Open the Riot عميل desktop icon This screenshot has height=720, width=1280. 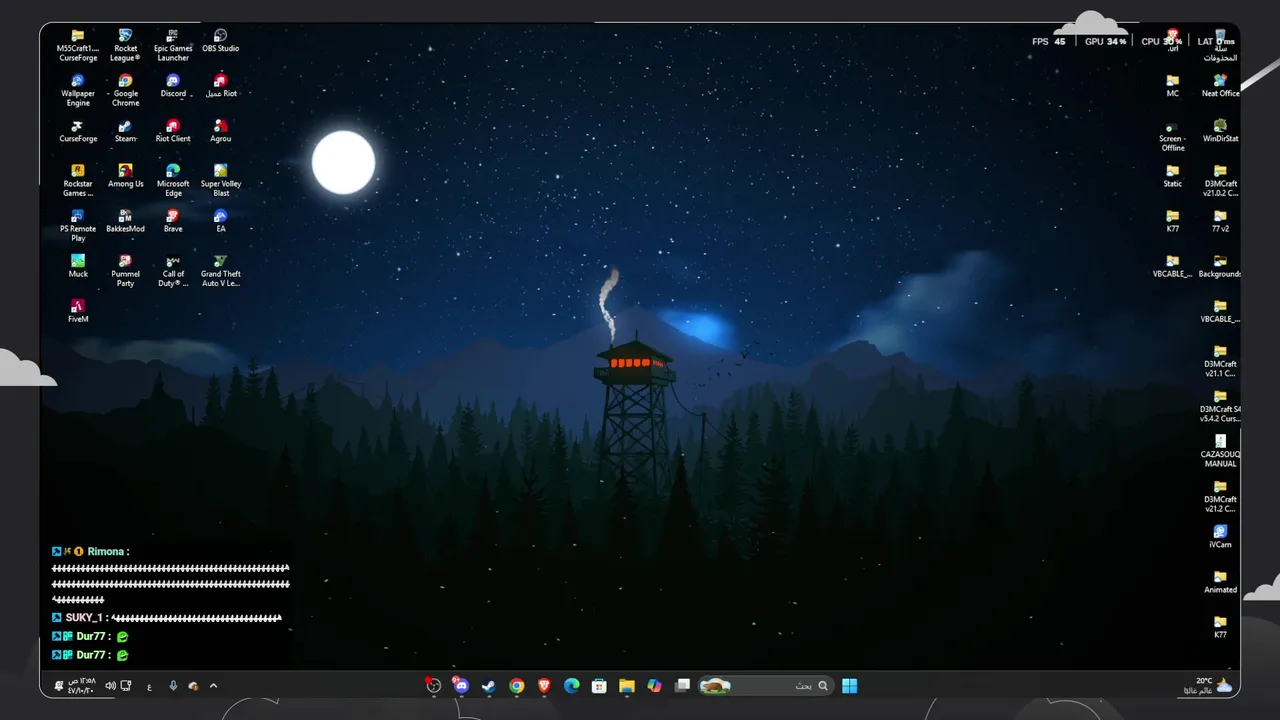click(x=221, y=86)
